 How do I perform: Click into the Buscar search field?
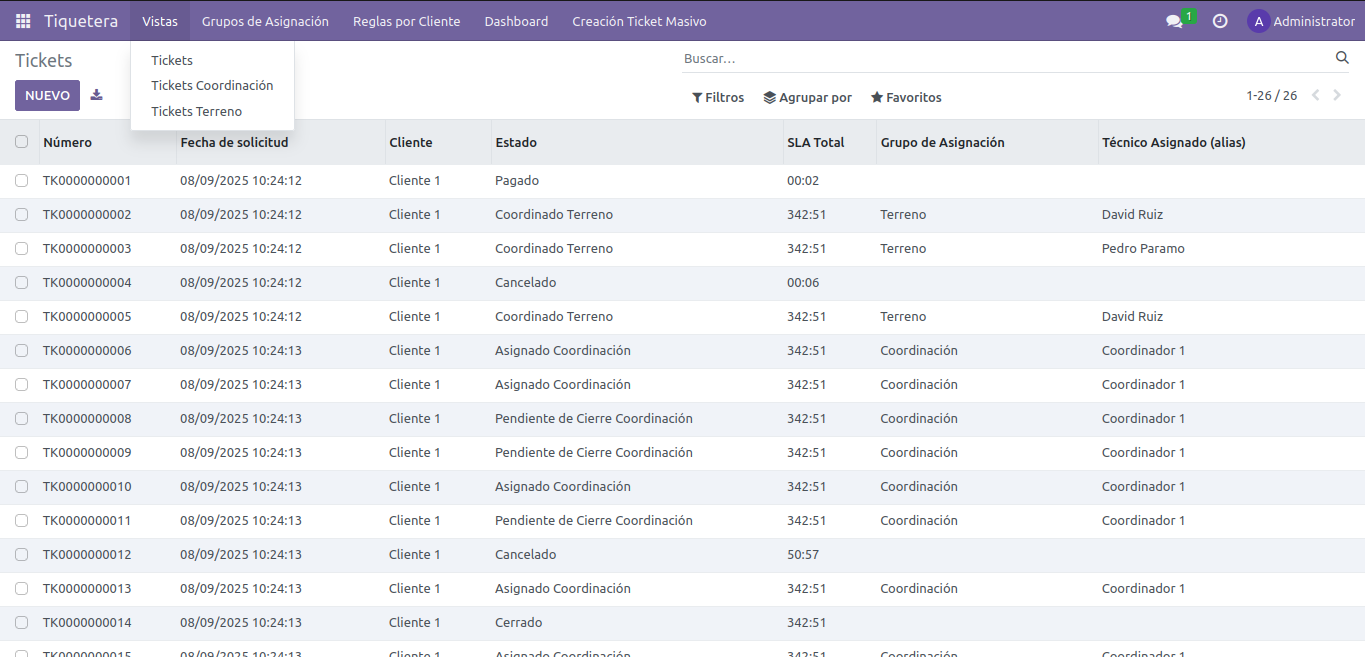pyautogui.click(x=1000, y=59)
